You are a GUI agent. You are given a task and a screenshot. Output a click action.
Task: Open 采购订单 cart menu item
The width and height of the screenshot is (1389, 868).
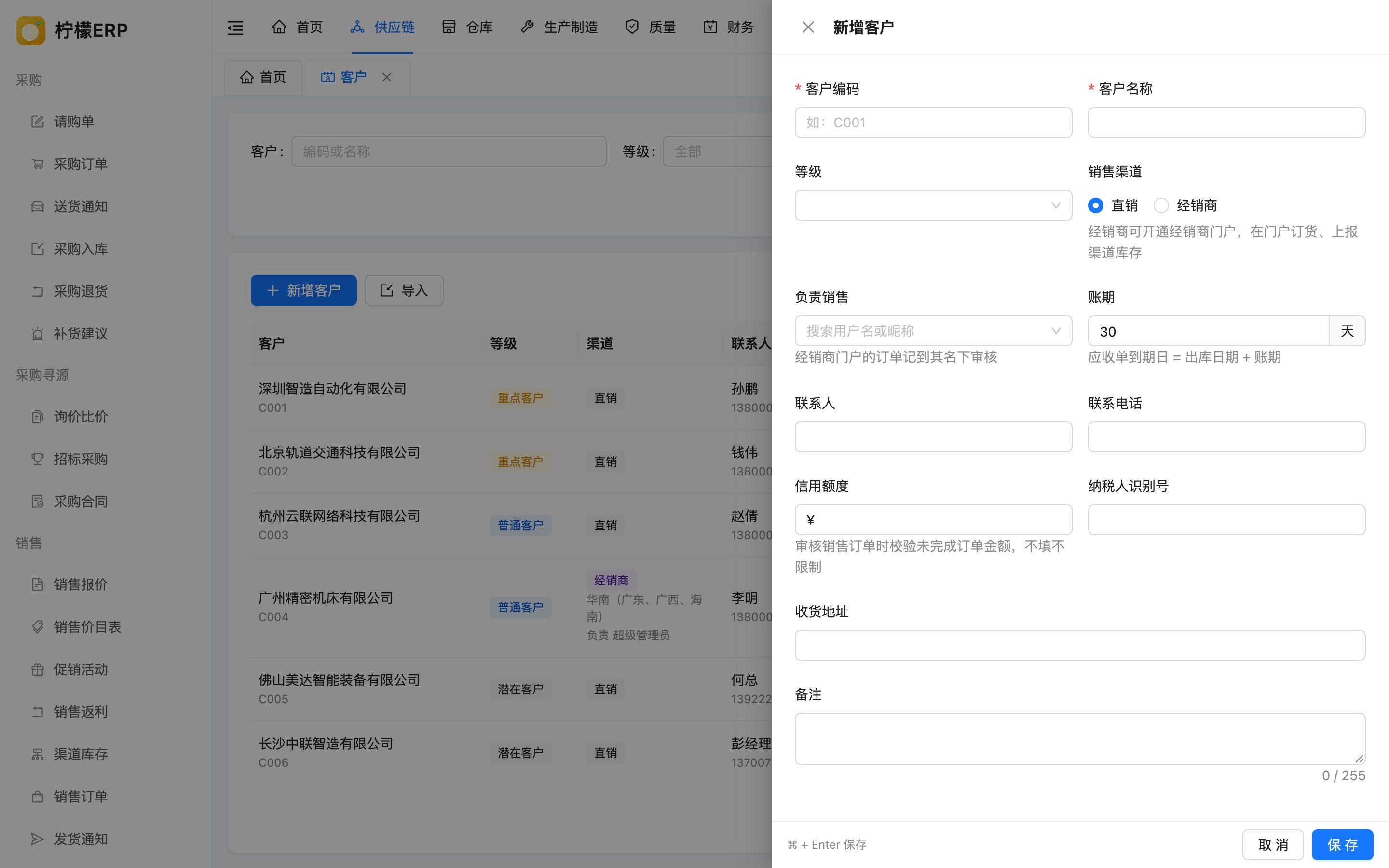(x=106, y=163)
